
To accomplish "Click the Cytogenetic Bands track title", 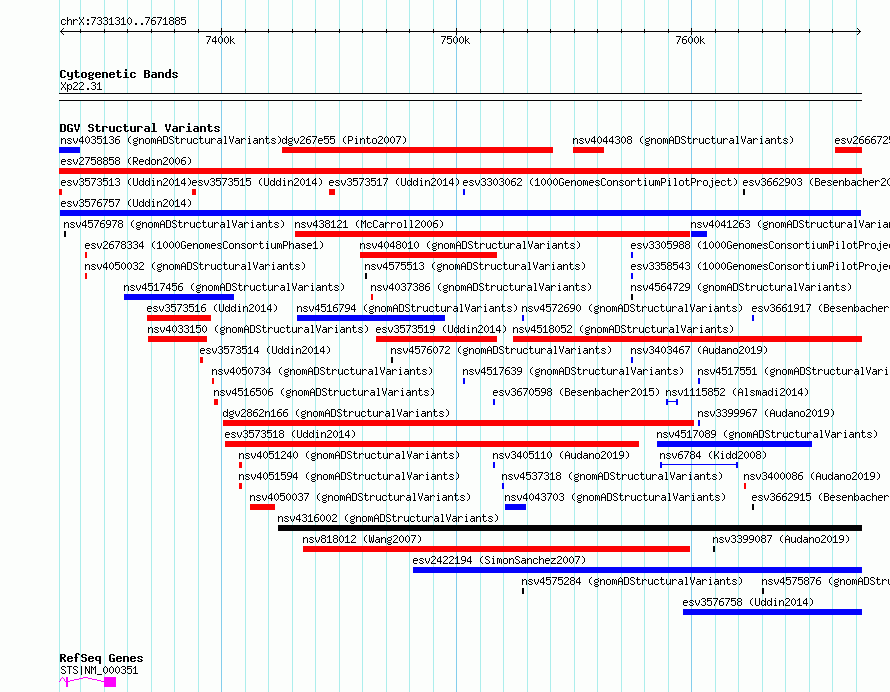I will (x=119, y=74).
